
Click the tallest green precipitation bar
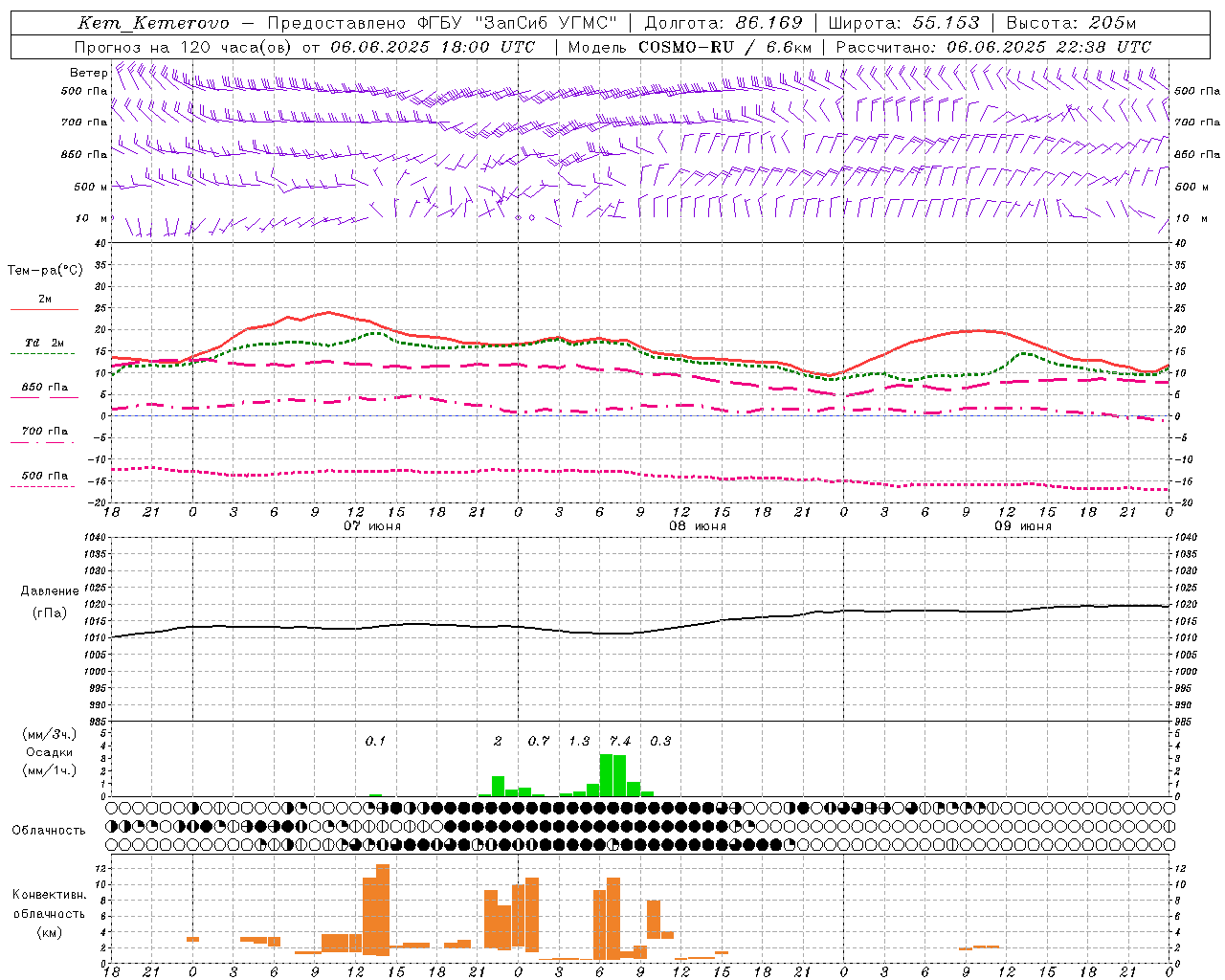click(x=606, y=775)
